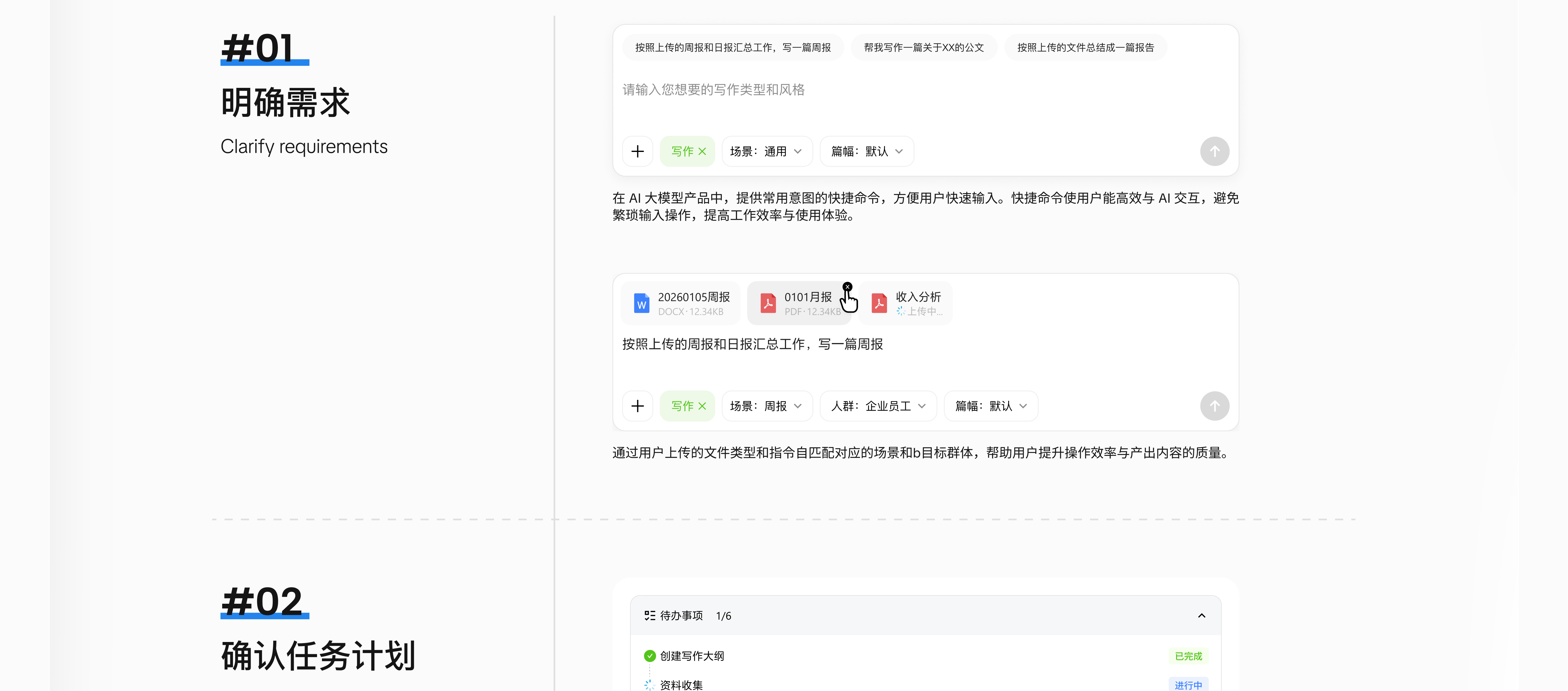
Task: Click the send arrow in the first input box
Action: click(1214, 151)
